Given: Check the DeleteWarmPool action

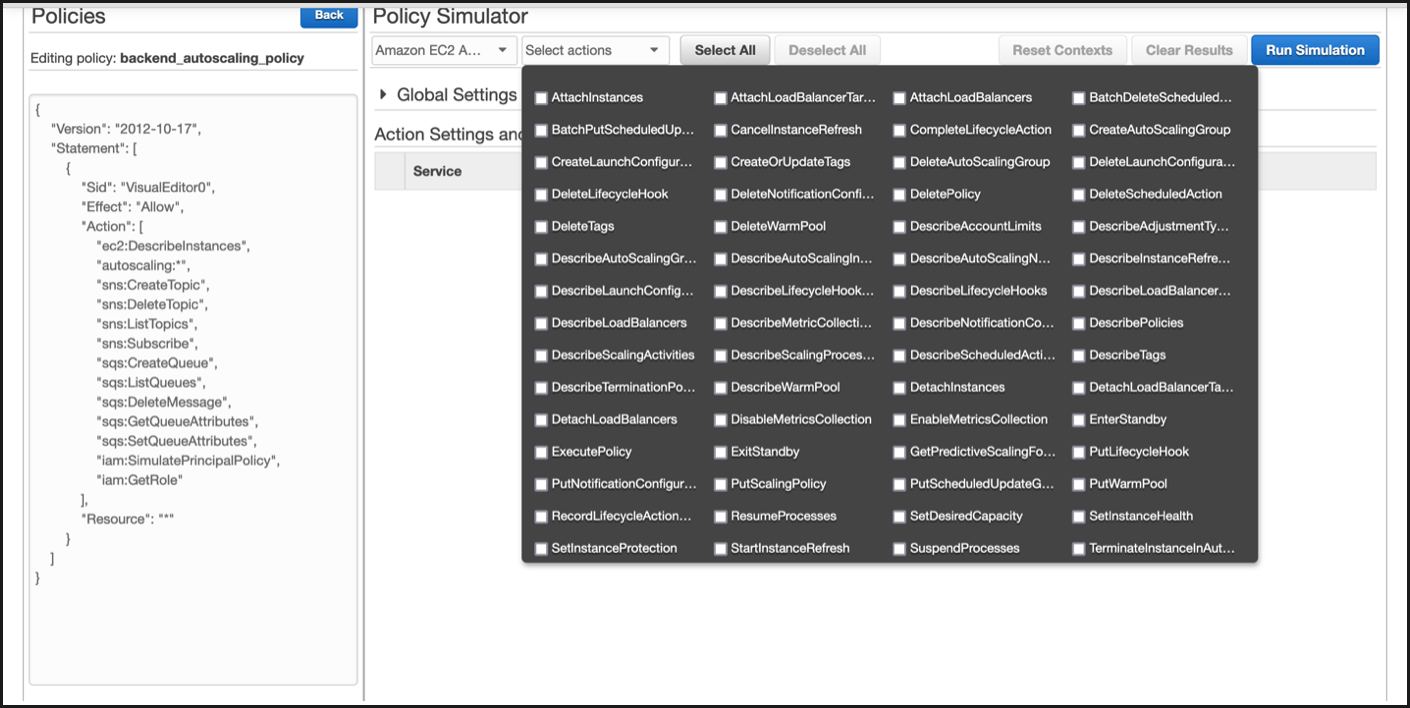Looking at the screenshot, I should (720, 227).
